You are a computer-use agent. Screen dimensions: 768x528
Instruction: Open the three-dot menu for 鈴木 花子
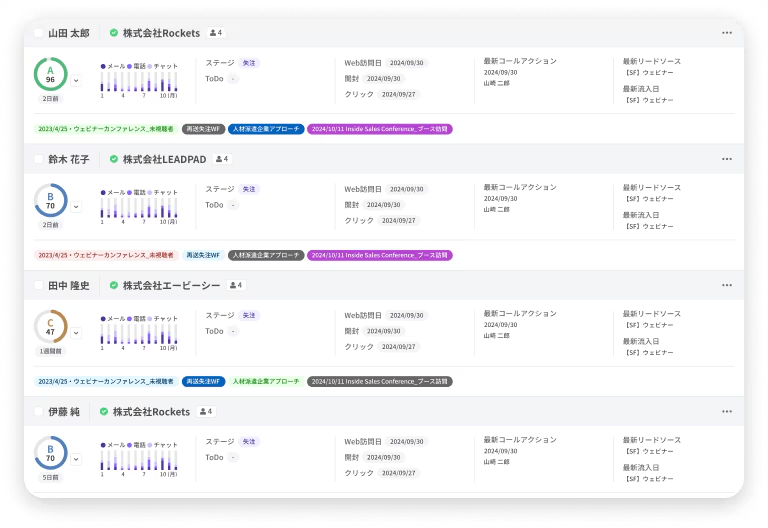[x=727, y=159]
